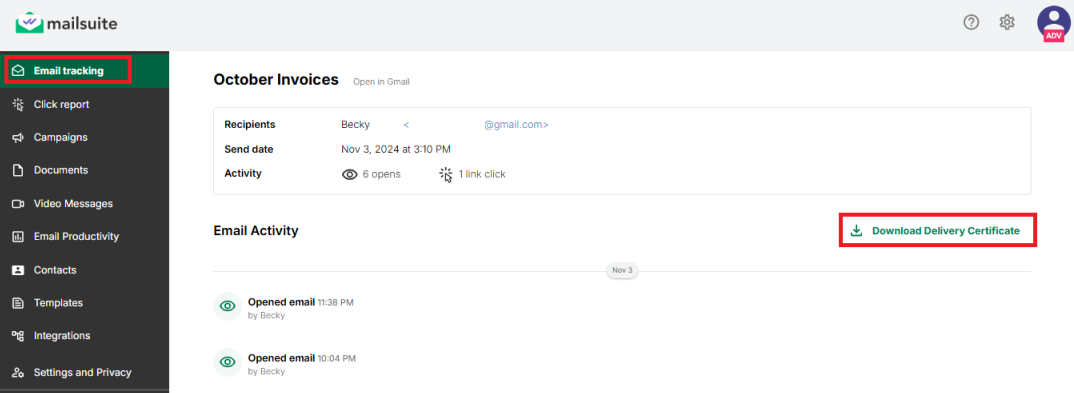Click the Integrations icon in sidebar

18,335
